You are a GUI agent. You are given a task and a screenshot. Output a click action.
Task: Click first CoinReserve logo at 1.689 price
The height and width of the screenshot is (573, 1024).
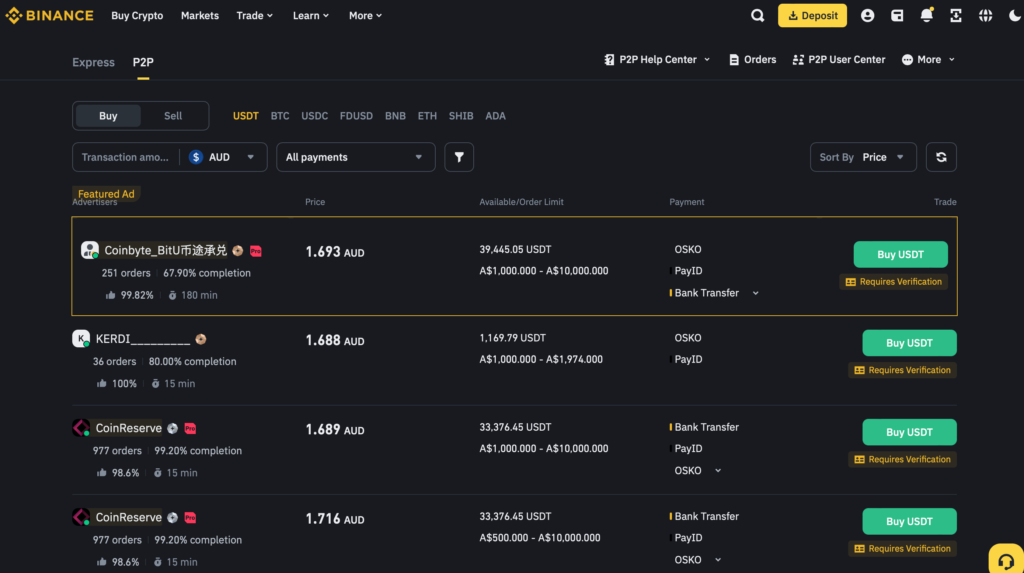81,428
